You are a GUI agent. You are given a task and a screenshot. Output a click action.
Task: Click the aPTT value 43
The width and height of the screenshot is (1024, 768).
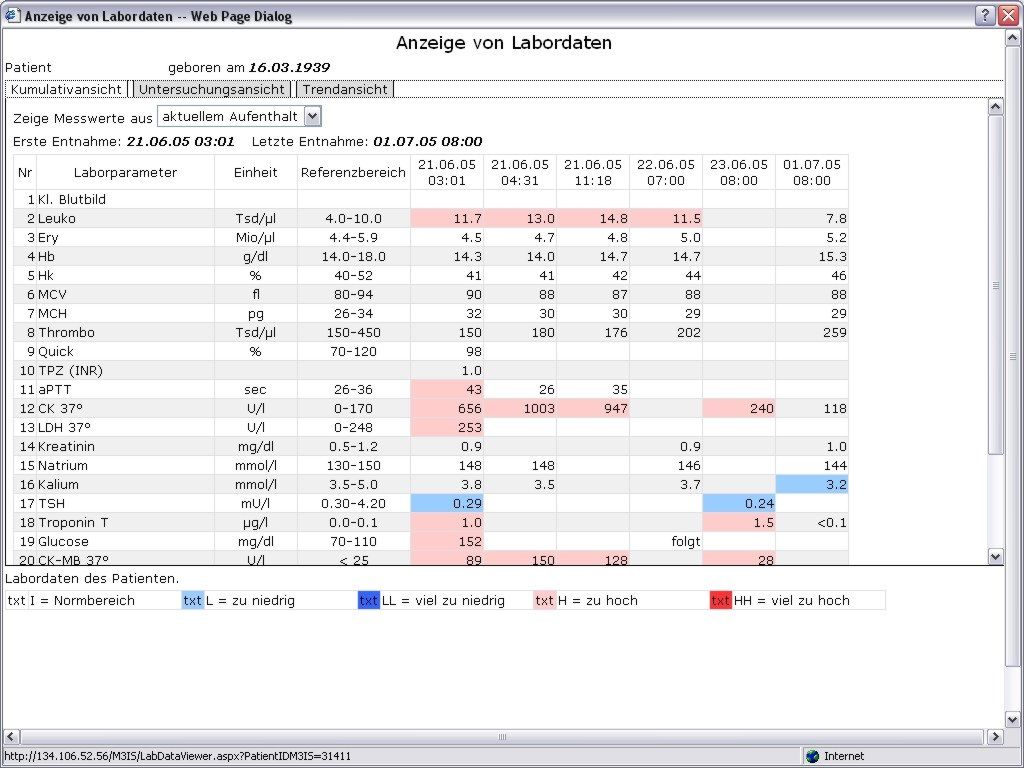(447, 389)
